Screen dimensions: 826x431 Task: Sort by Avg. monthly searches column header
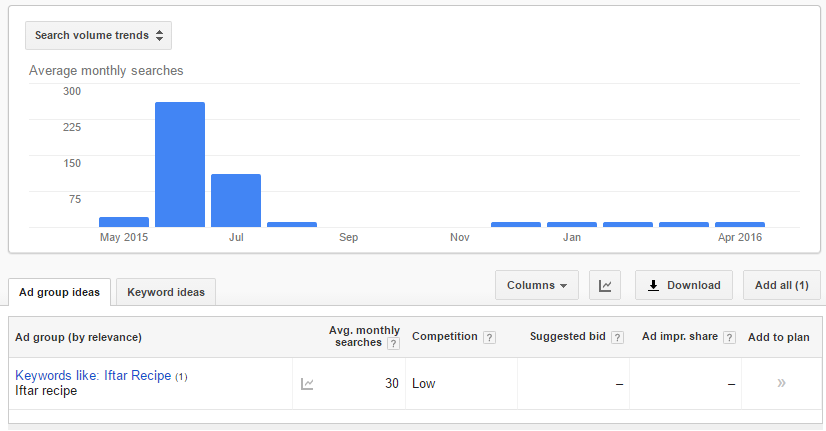pos(363,336)
